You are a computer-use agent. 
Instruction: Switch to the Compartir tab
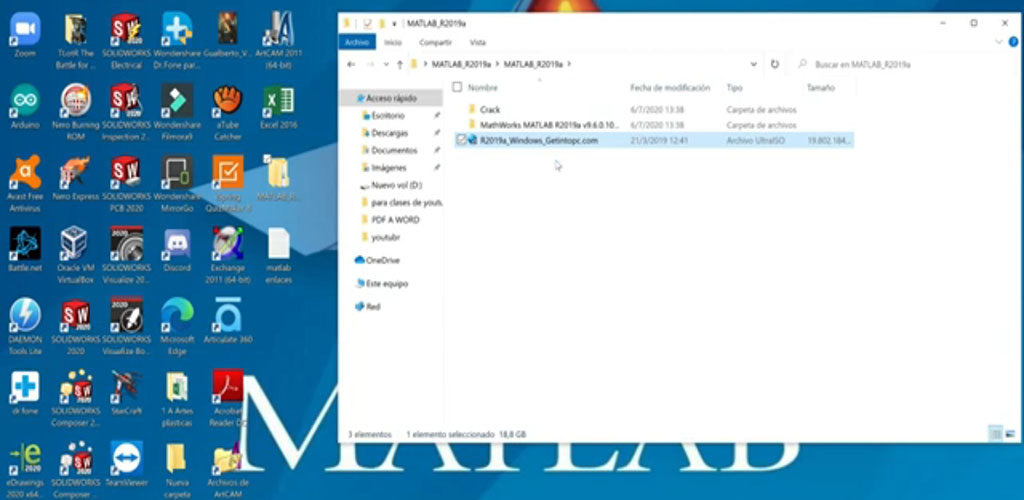click(435, 42)
